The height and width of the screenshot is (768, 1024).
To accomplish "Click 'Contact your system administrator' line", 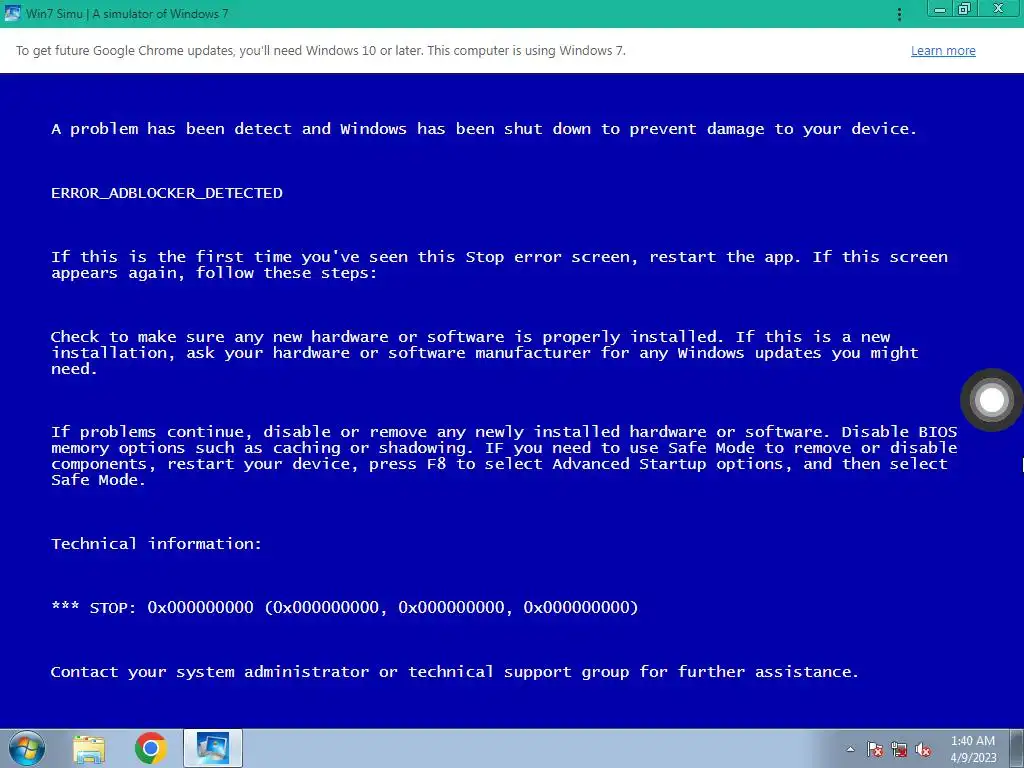I will pyautogui.click(x=455, y=672).
